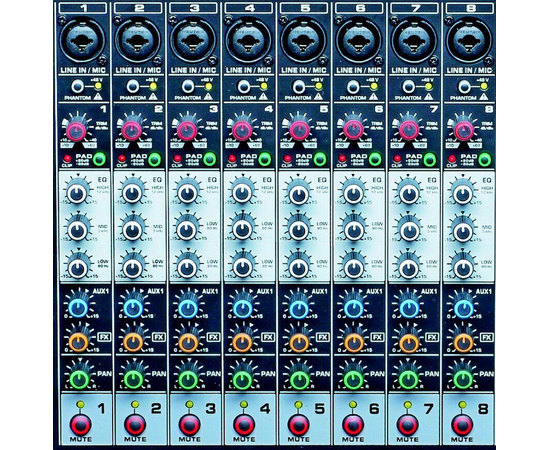The height and width of the screenshot is (450, 550).
Task: Engage the green PAD button on channel 5
Action: [320, 159]
